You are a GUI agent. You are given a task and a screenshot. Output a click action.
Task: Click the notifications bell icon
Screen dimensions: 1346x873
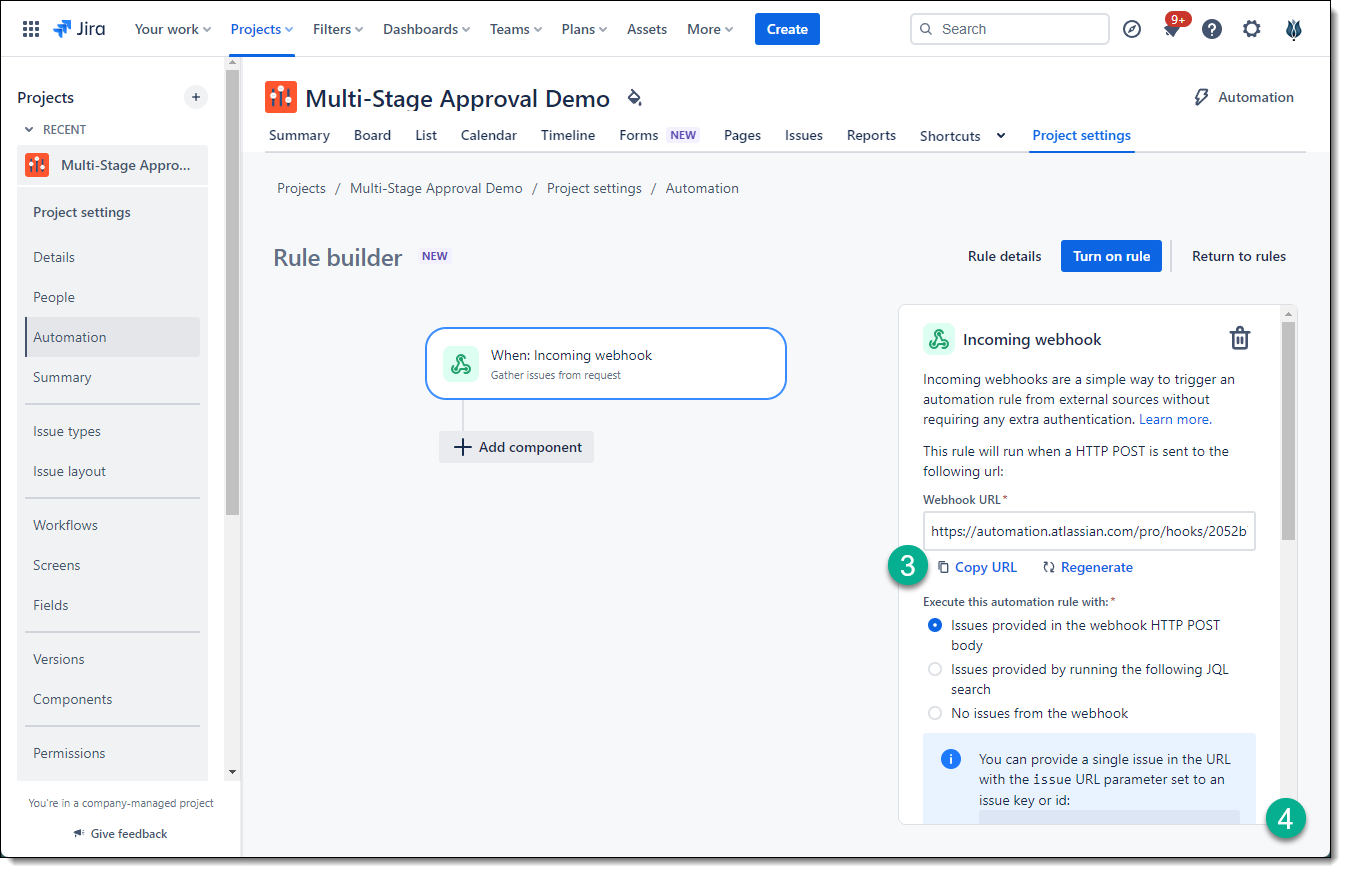(1172, 30)
